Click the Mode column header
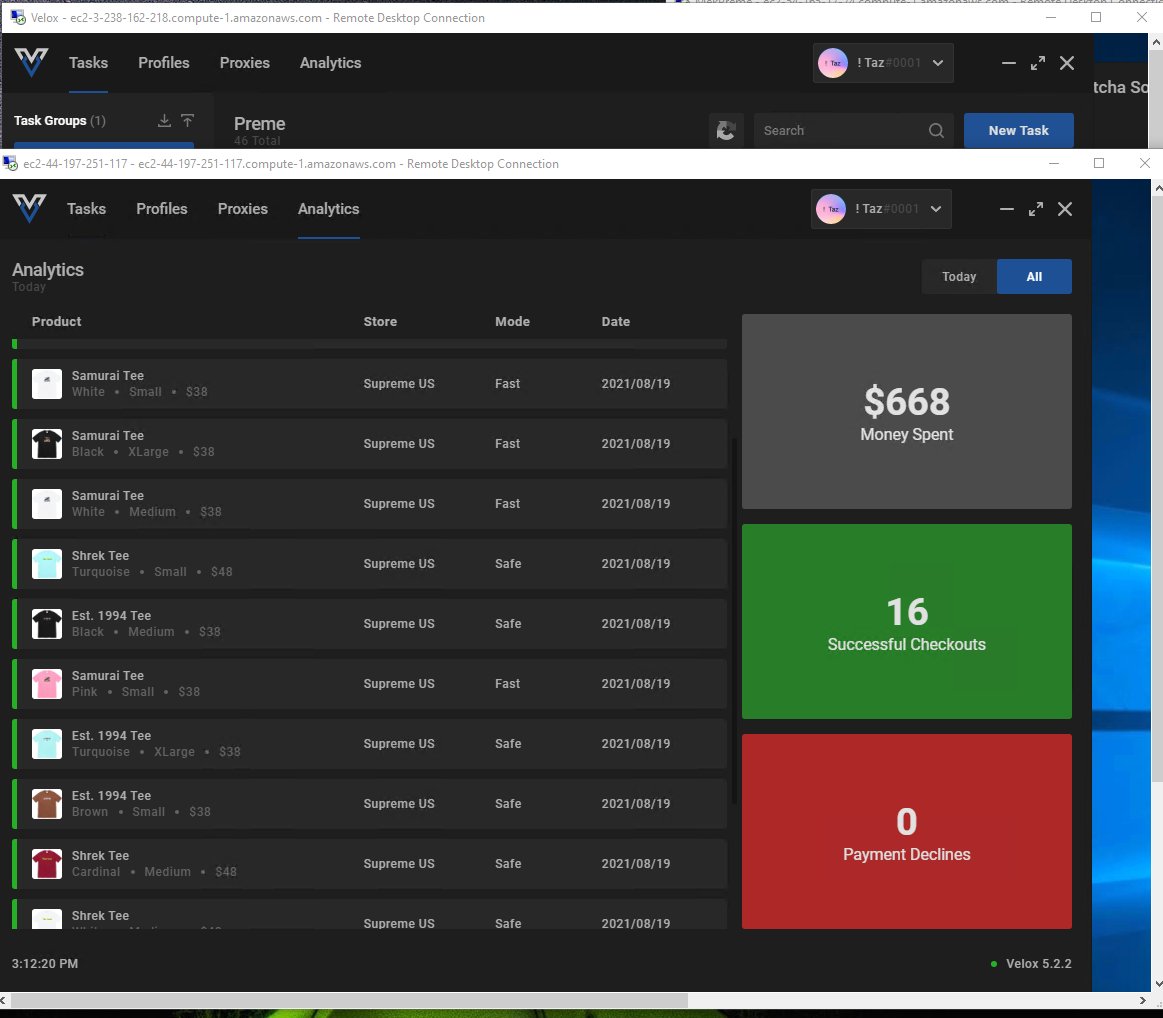This screenshot has width=1163, height=1018. 513,321
